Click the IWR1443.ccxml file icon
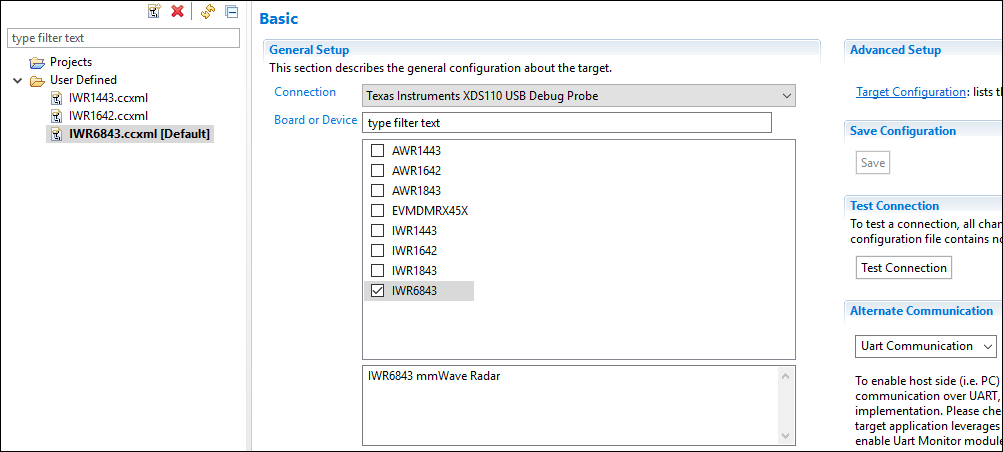 tap(57, 98)
